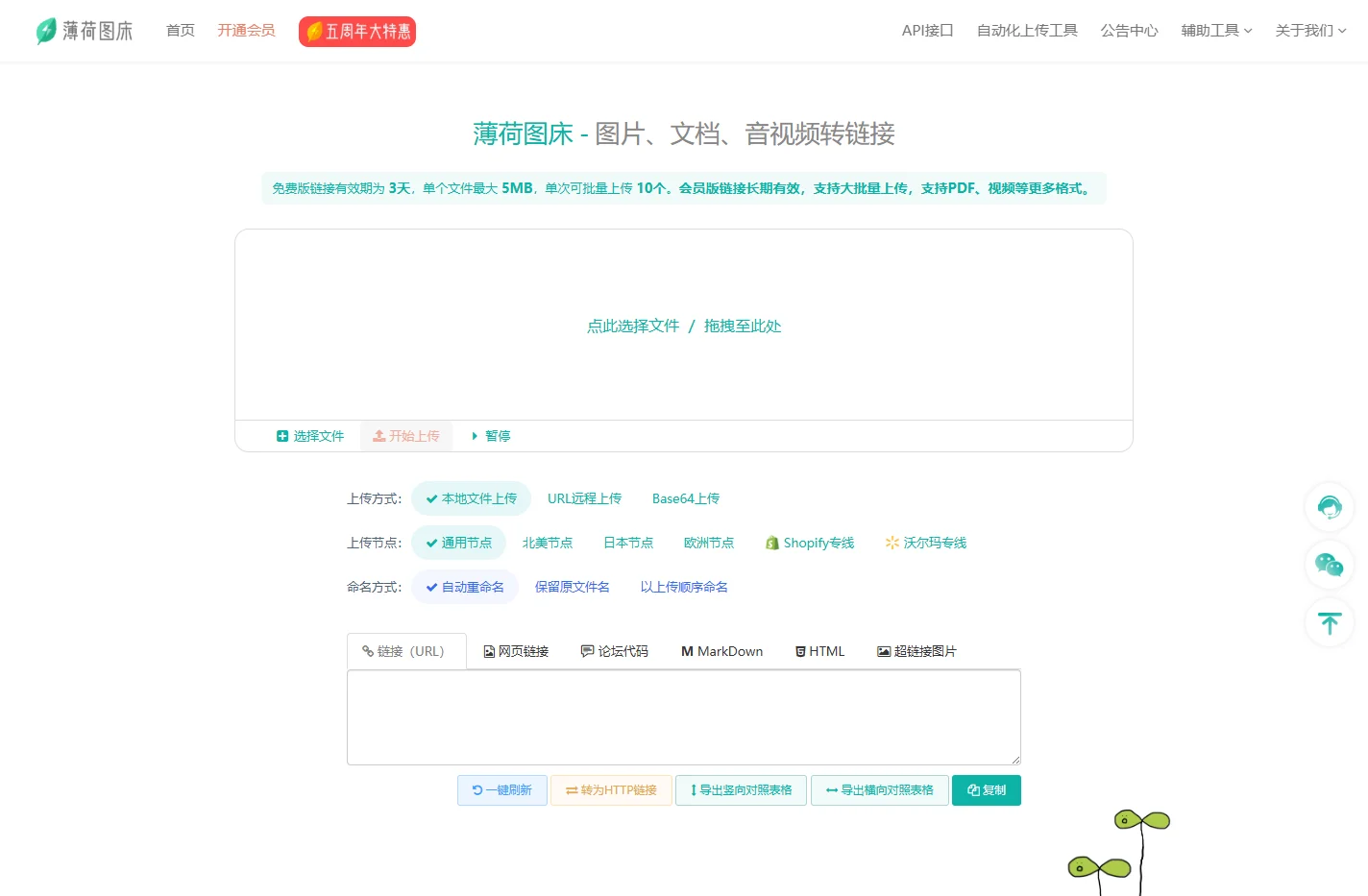Viewport: 1368px width, 896px height.
Task: Select Base64上传 upload method
Action: [x=686, y=498]
